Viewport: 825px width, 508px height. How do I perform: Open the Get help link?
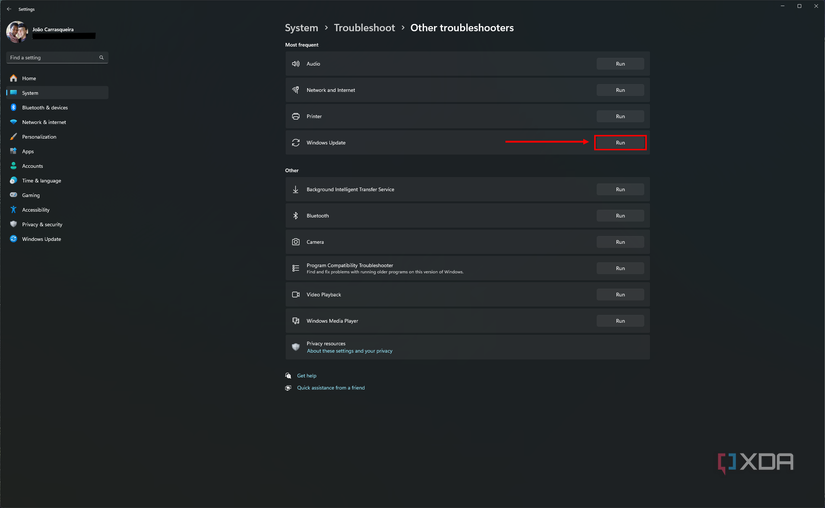[307, 375]
